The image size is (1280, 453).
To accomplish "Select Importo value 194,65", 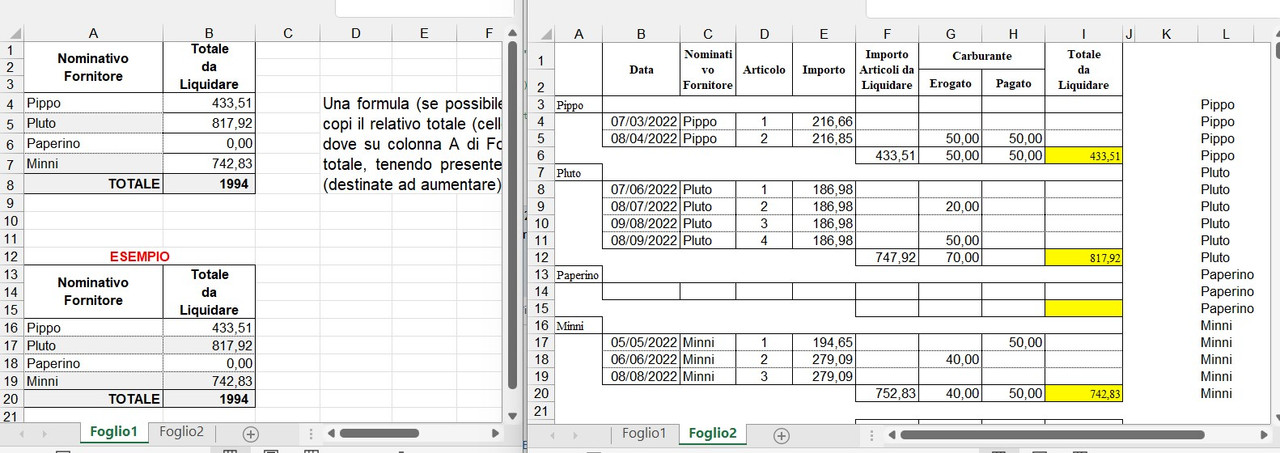I will [824, 342].
